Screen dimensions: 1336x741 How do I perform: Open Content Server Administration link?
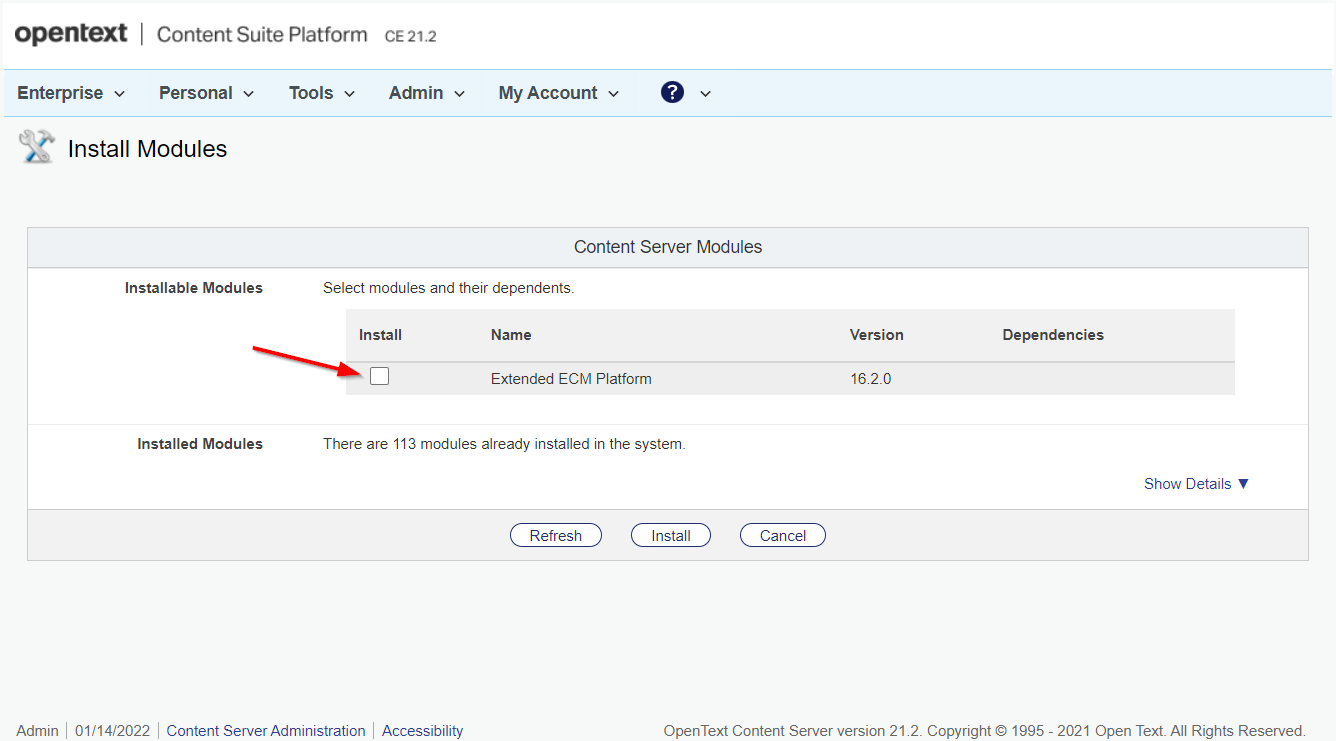(266, 731)
